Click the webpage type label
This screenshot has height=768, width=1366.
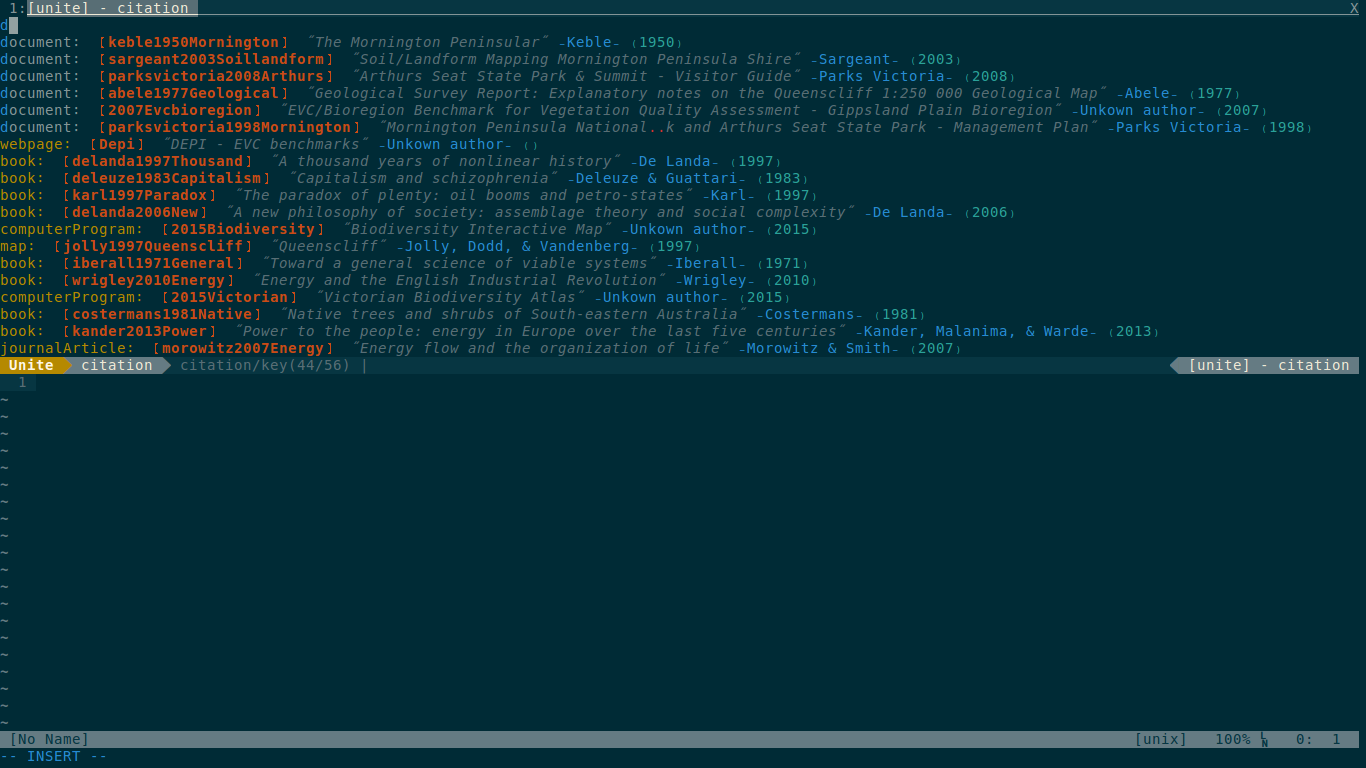pos(36,144)
